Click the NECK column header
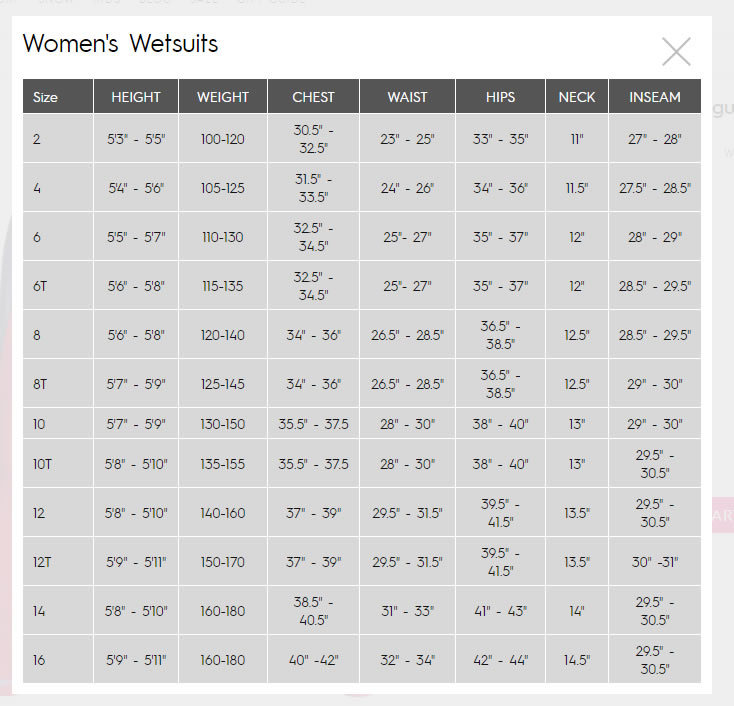734x706 pixels. [x=577, y=96]
